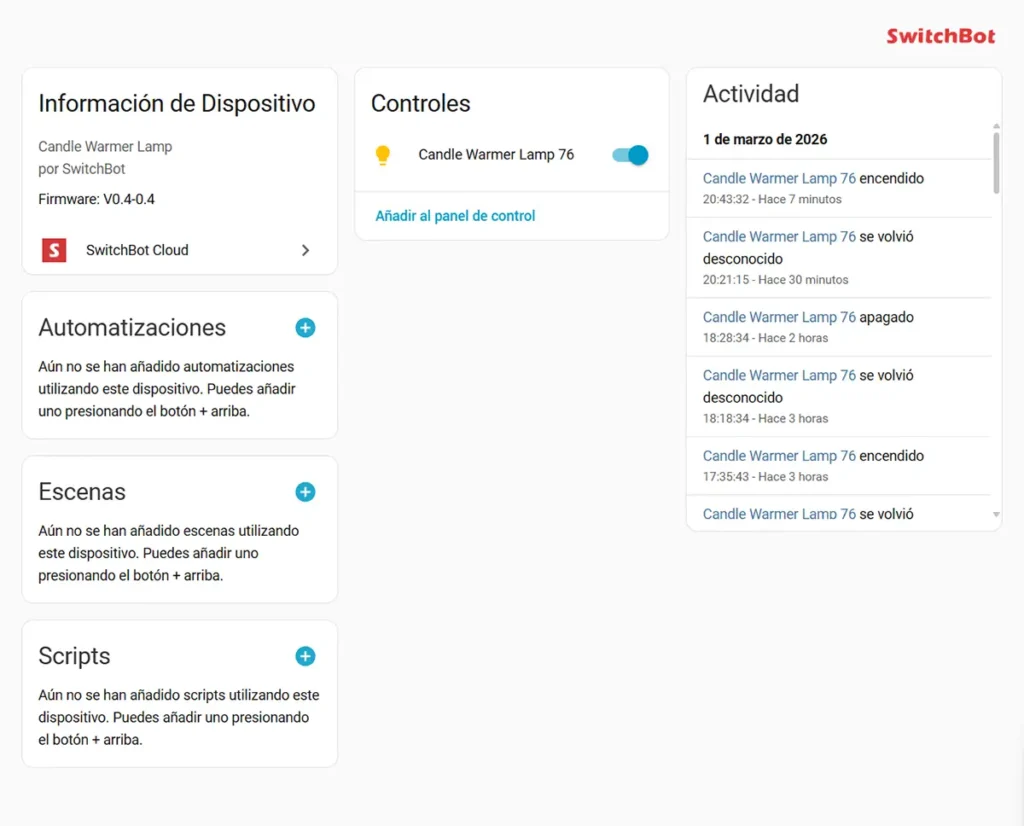1024x826 pixels.
Task: Open "Añadir al panel de control"
Action: pyautogui.click(x=454, y=215)
